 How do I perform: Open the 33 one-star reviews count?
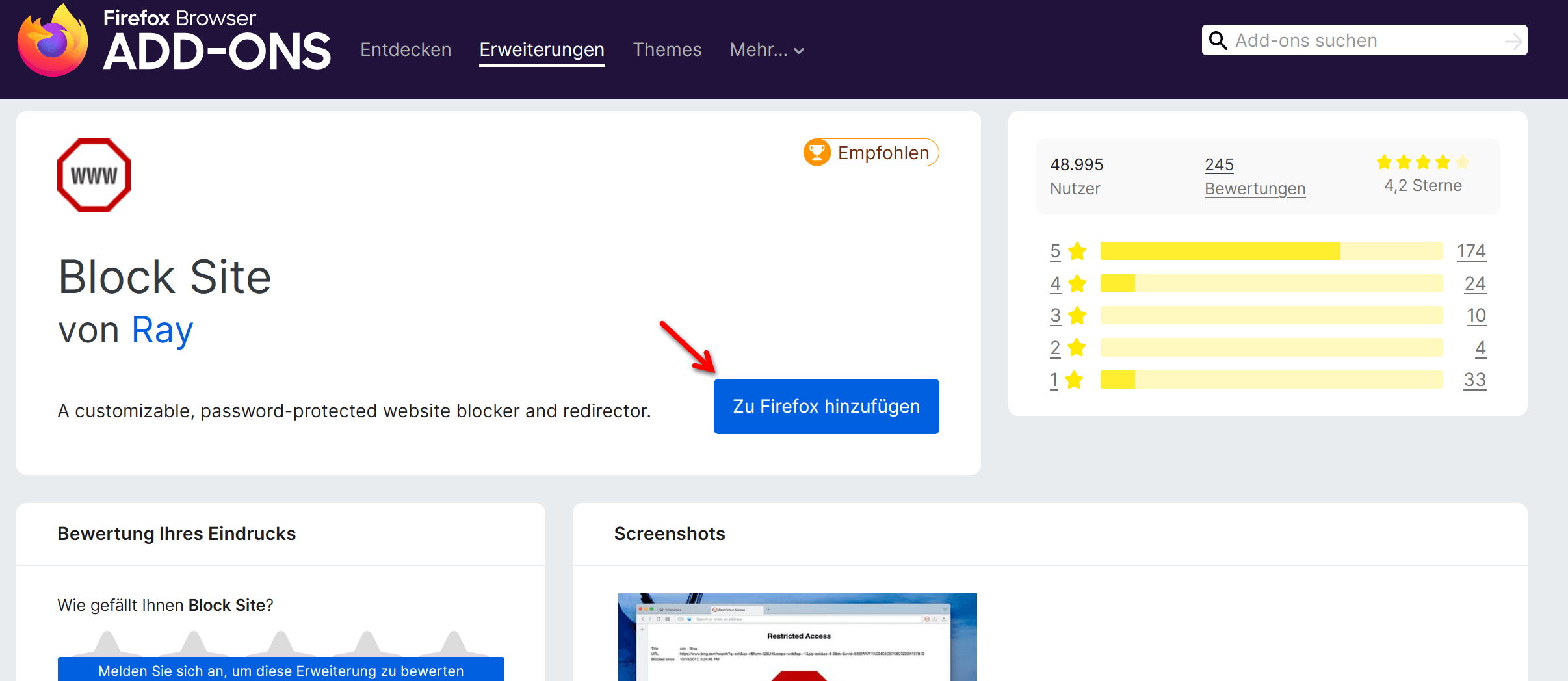coord(1475,379)
